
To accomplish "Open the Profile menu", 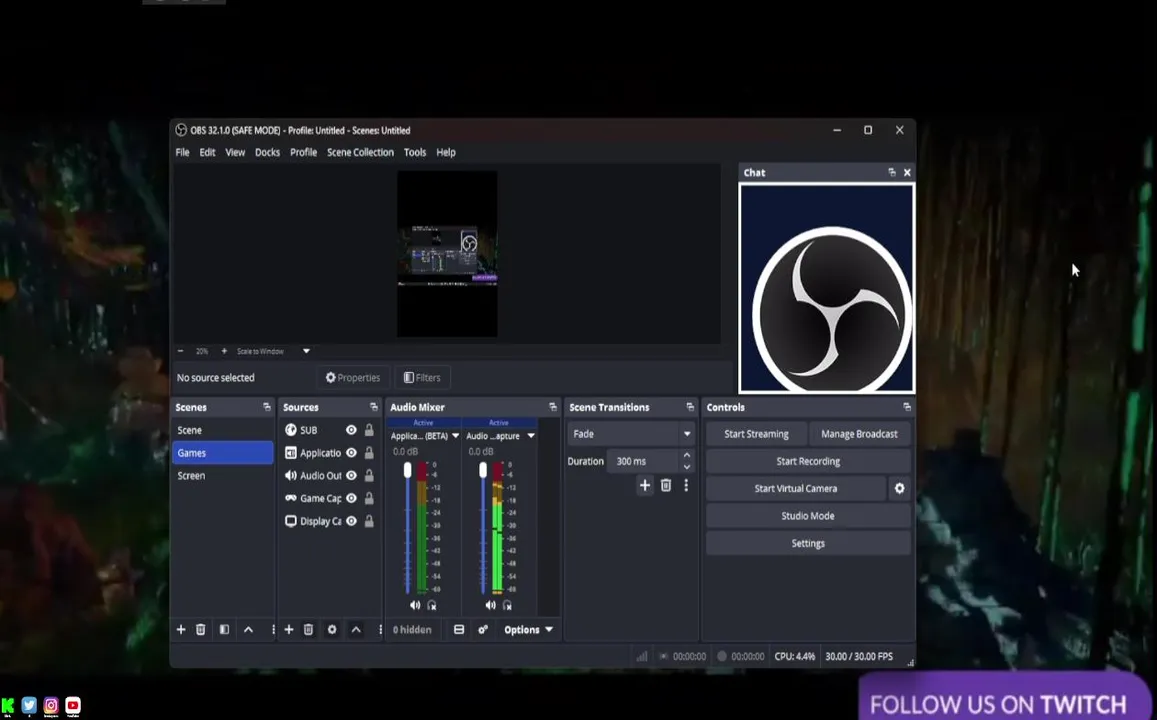I will click(x=303, y=152).
